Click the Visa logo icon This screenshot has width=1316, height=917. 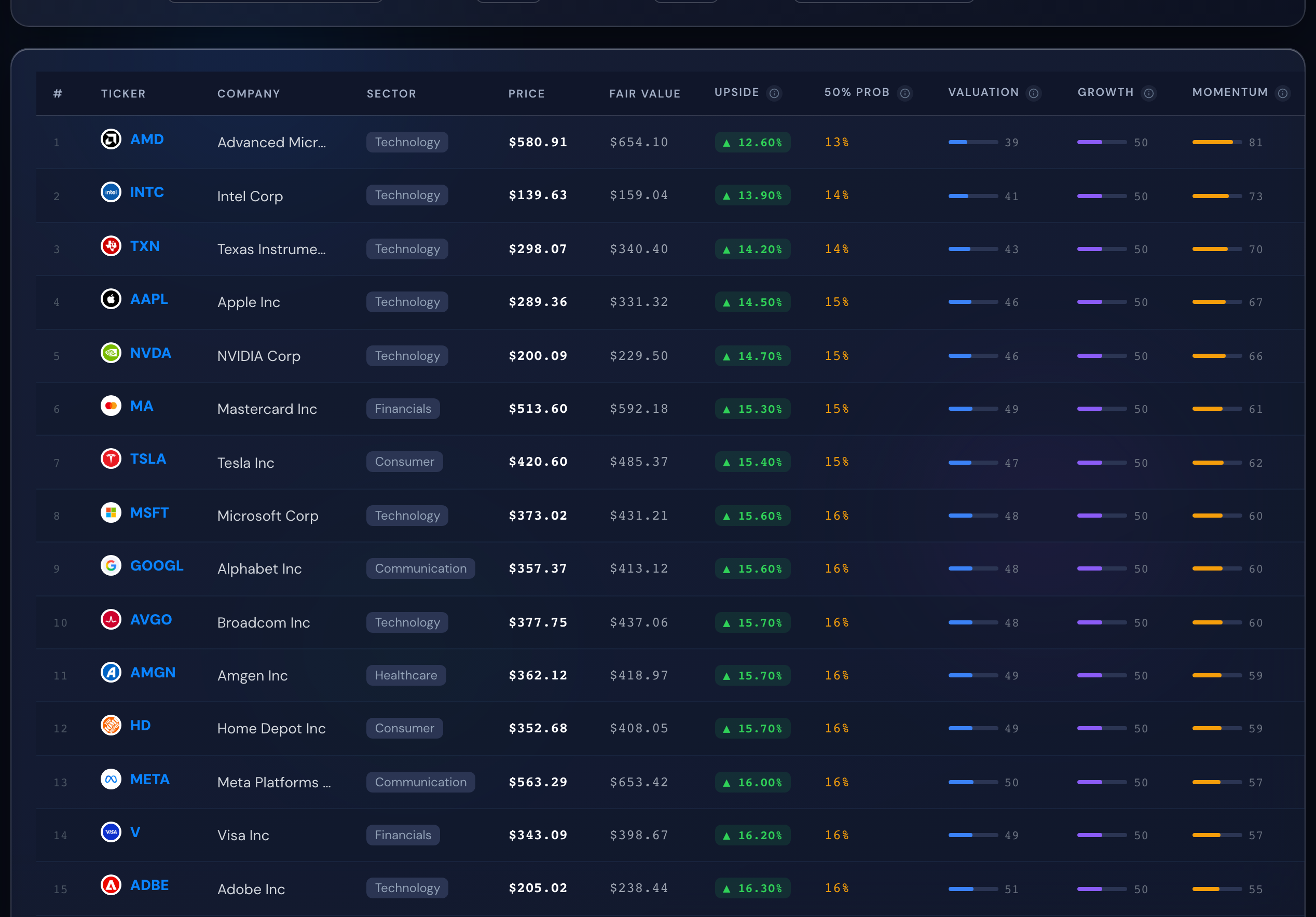pyautogui.click(x=111, y=832)
